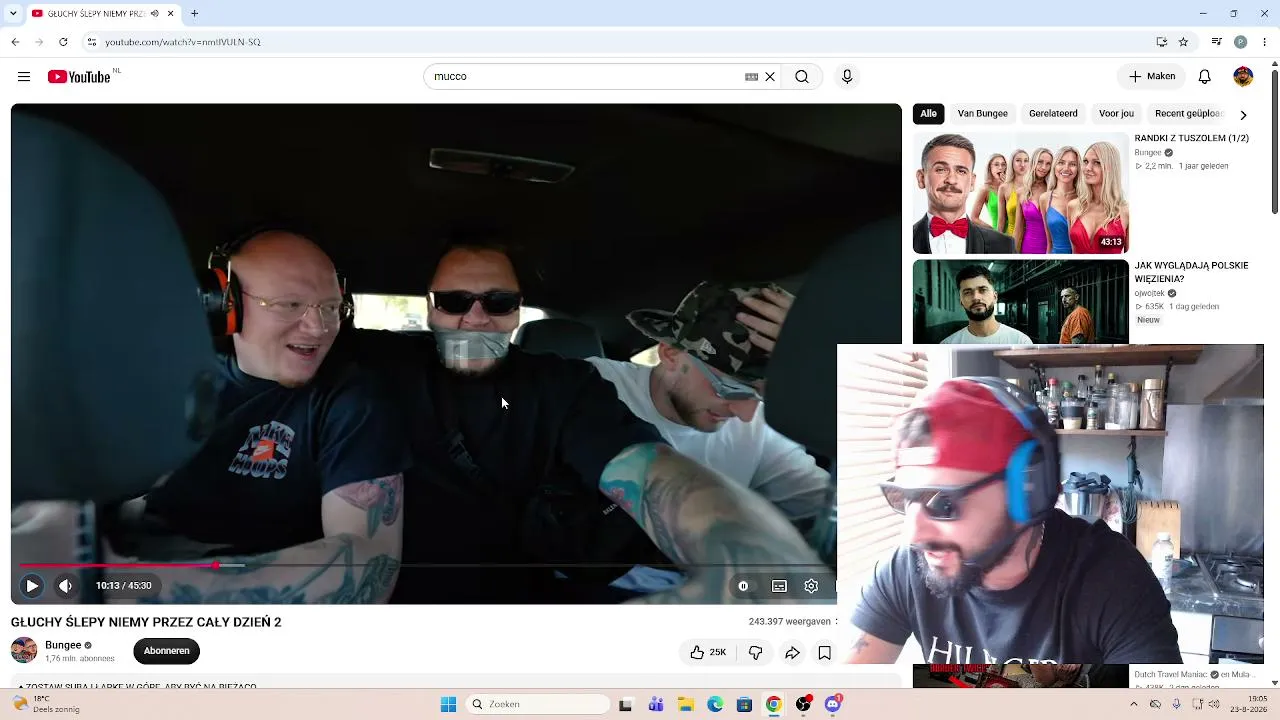This screenshot has height=720, width=1280.
Task: Click the browser address bar URL
Action: [183, 42]
